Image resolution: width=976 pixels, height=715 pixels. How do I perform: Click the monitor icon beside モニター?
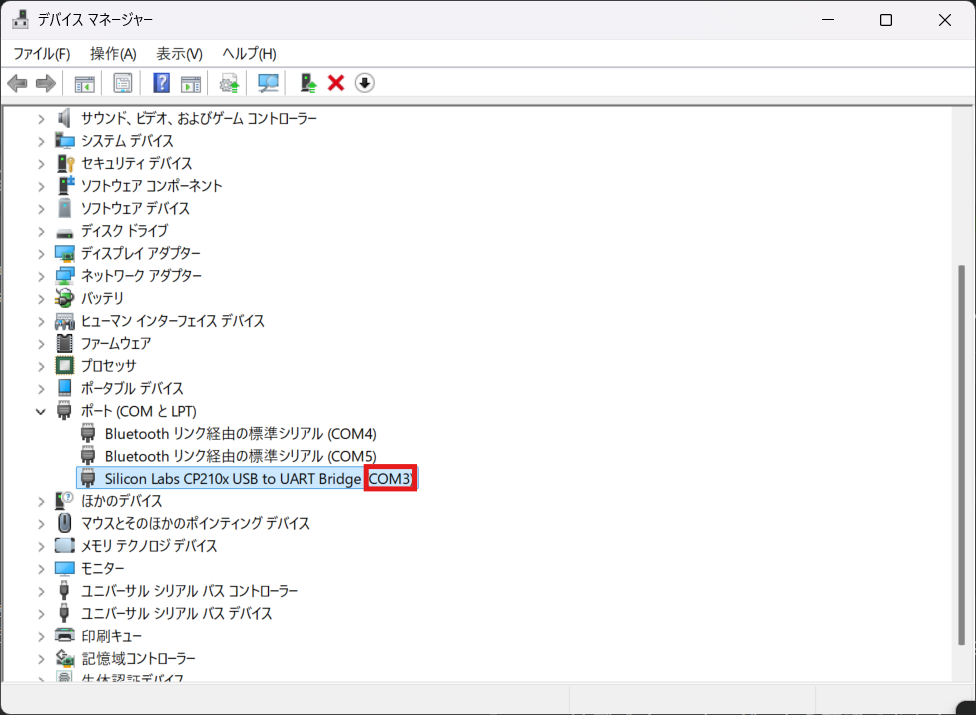click(x=65, y=568)
